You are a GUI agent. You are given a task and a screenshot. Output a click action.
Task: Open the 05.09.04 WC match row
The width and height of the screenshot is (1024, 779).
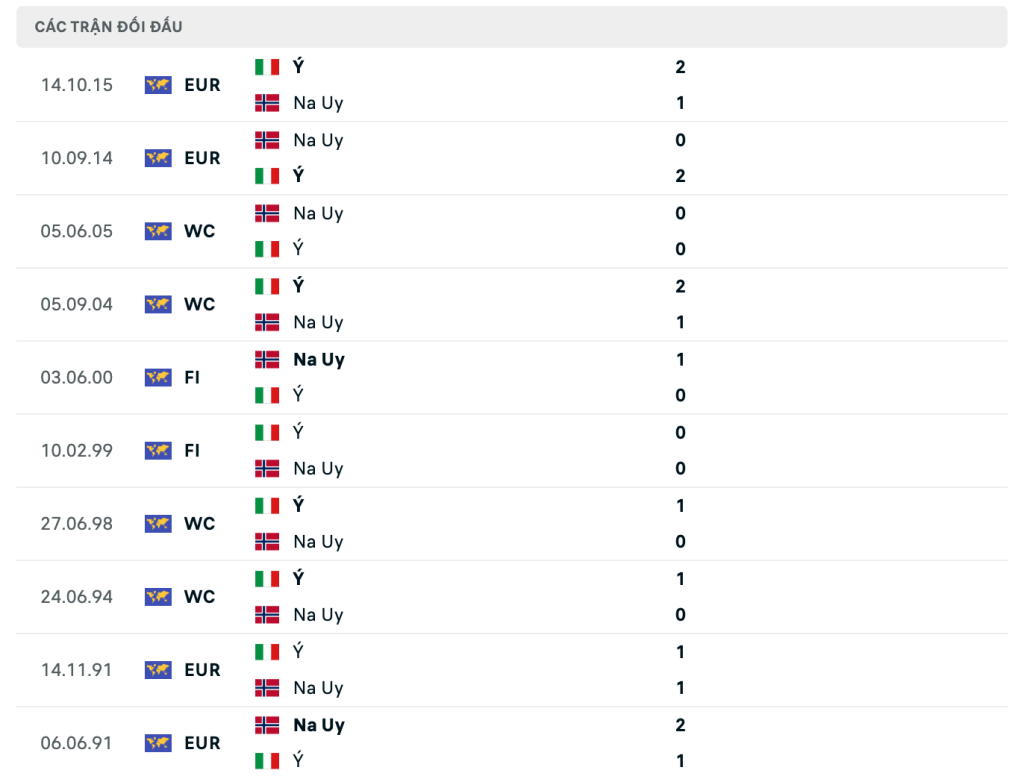(x=512, y=304)
